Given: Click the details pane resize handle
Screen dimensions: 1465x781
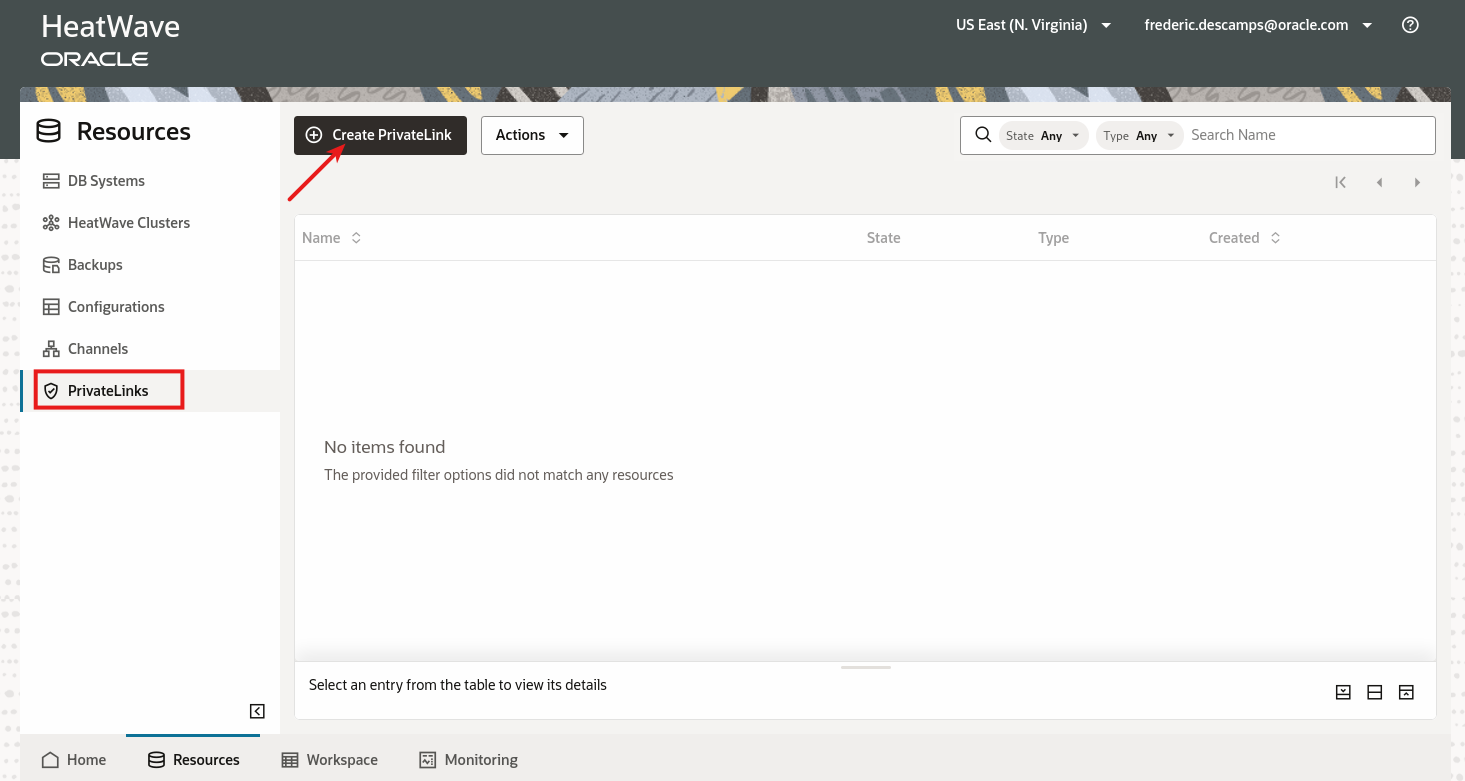Looking at the screenshot, I should tap(866, 667).
